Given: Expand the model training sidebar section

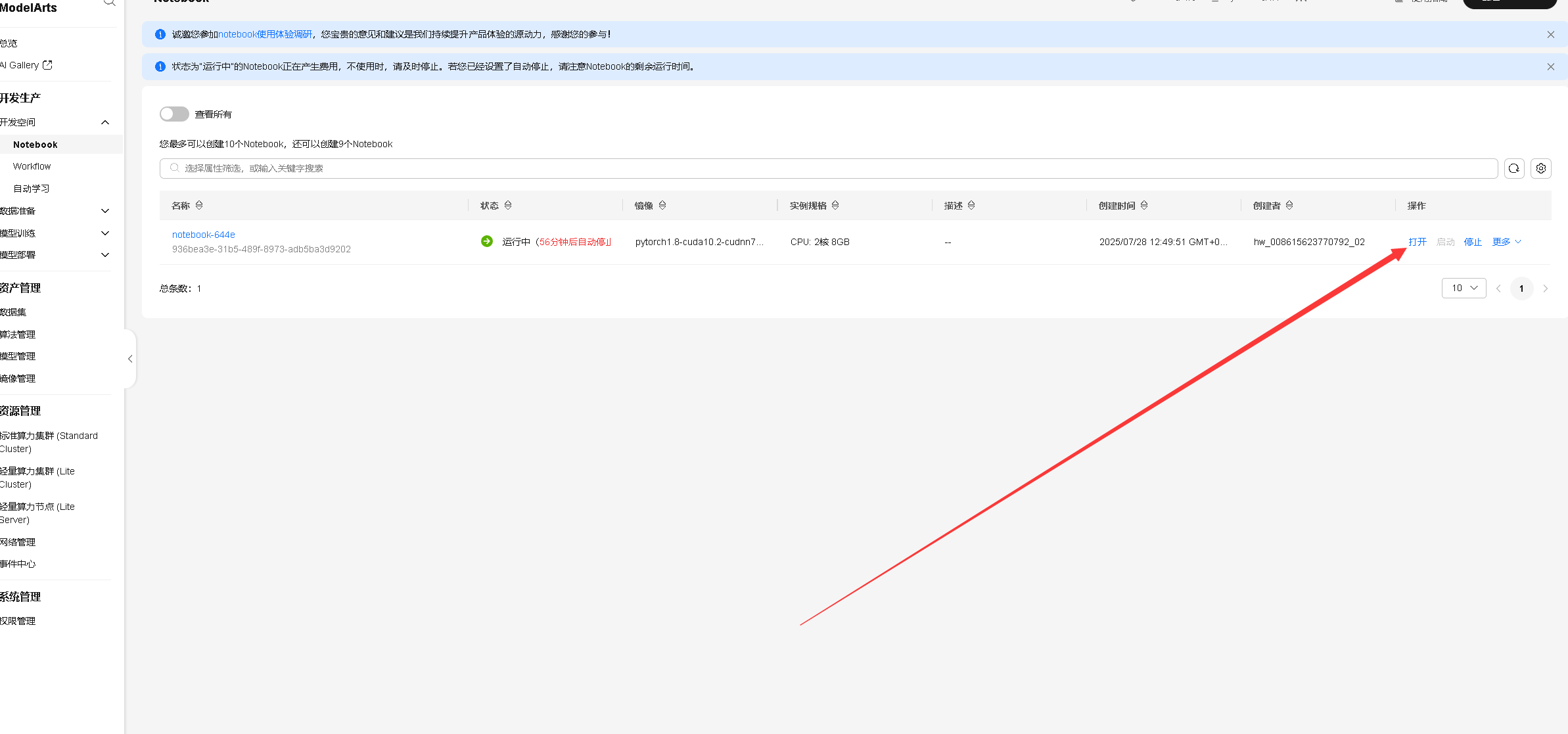Looking at the screenshot, I should 105,233.
